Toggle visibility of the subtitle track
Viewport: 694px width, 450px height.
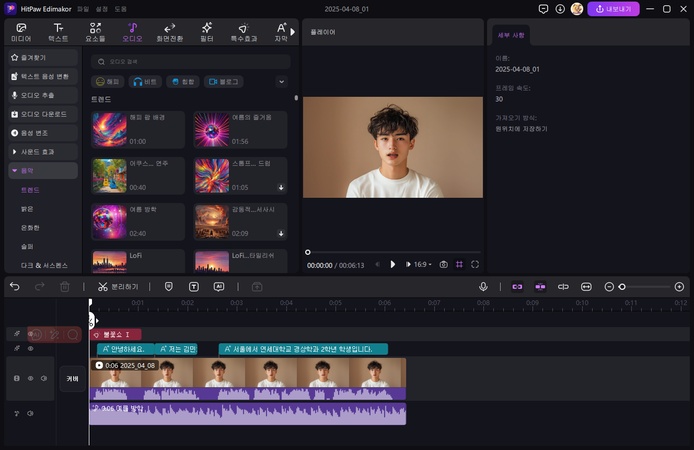31,349
